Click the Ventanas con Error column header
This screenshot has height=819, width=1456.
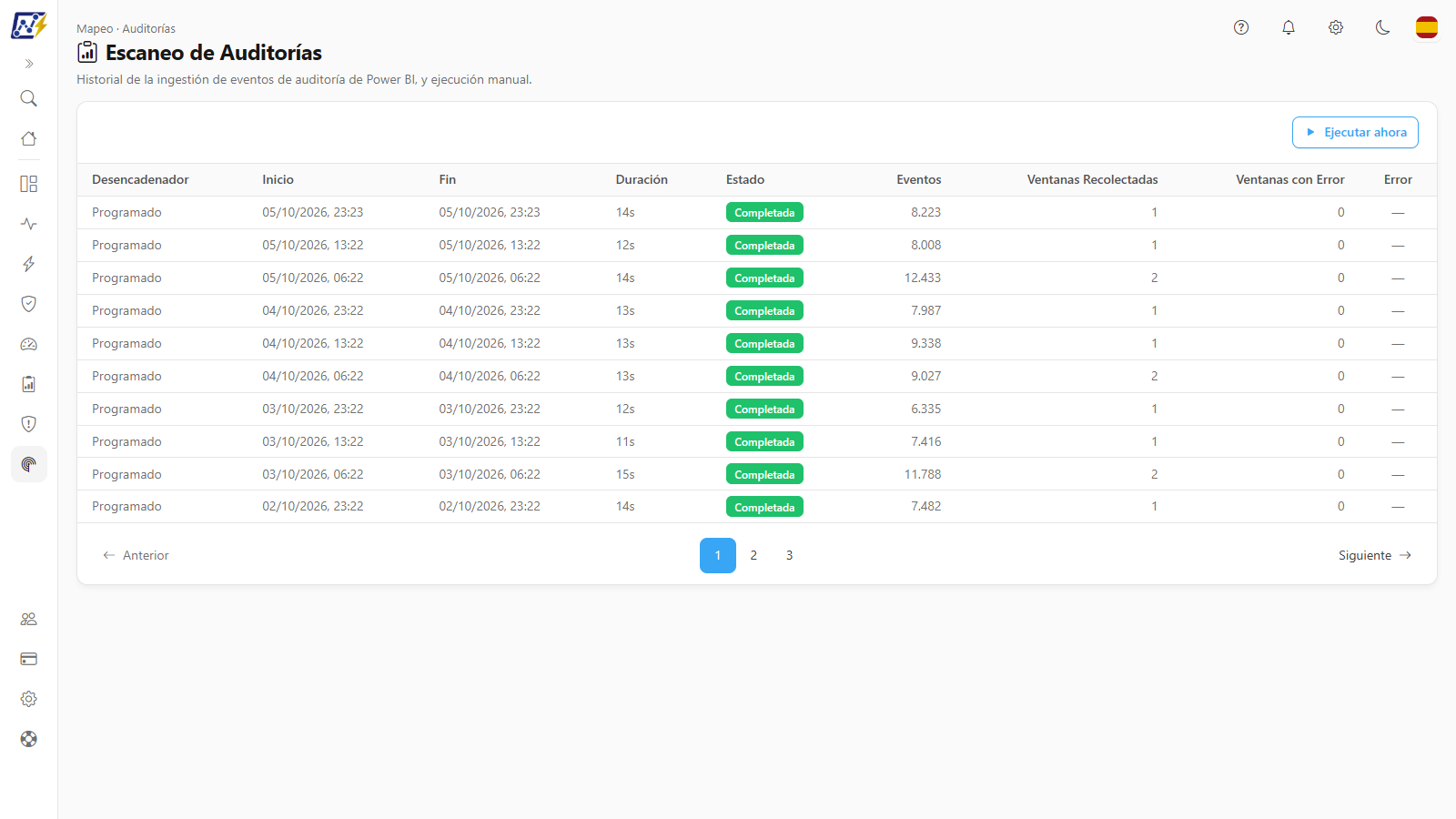(1289, 179)
